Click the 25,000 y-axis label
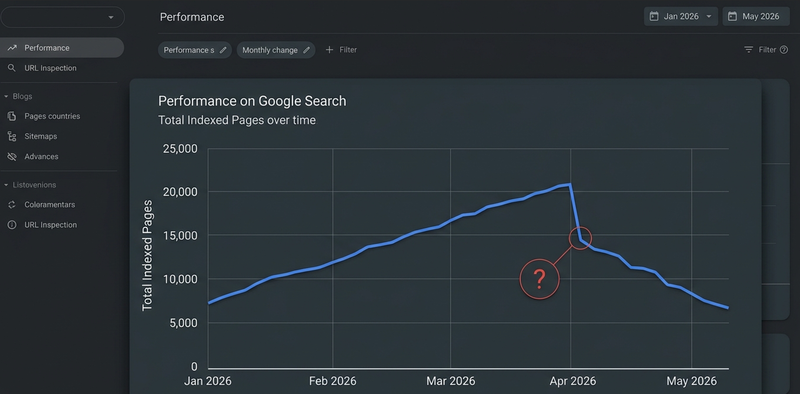 tap(180, 149)
